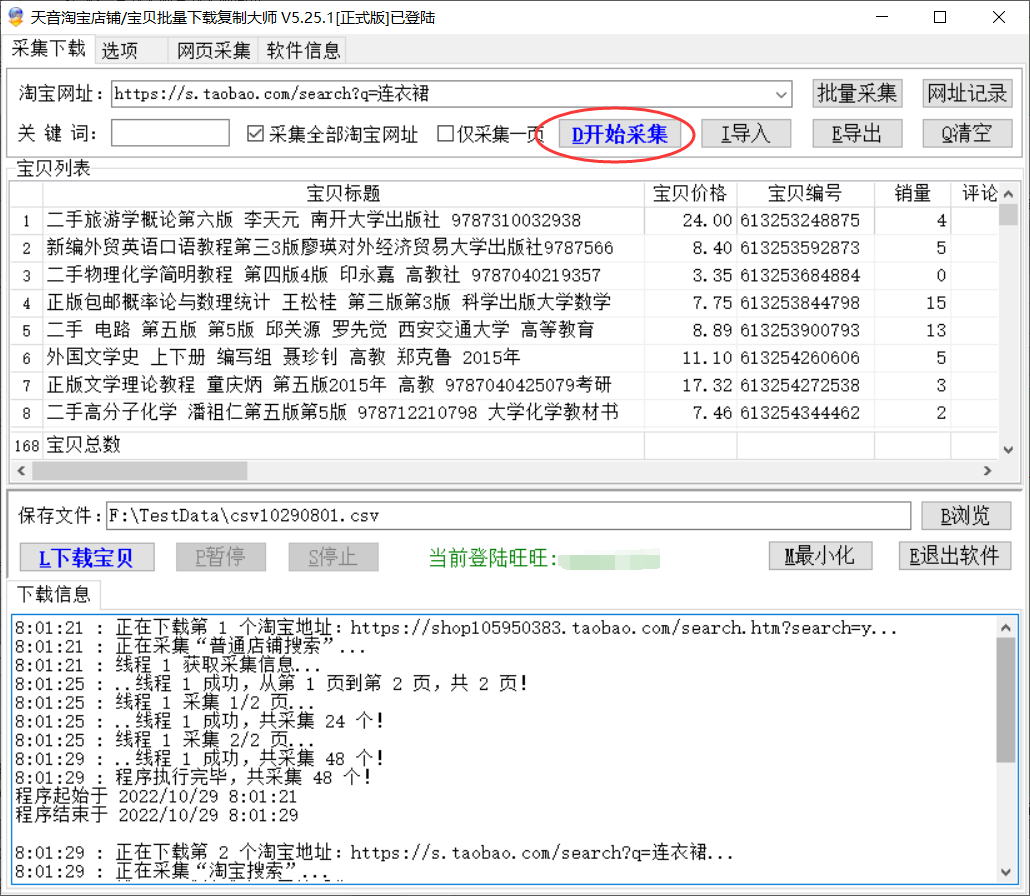Click the 批量采集 button

[857, 93]
